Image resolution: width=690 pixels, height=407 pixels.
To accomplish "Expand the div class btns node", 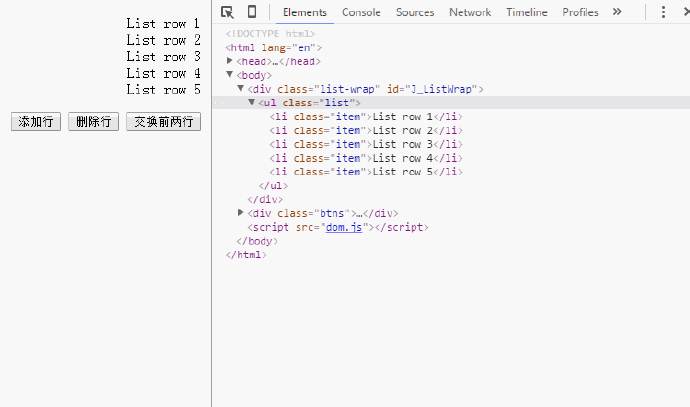I will (x=241, y=213).
